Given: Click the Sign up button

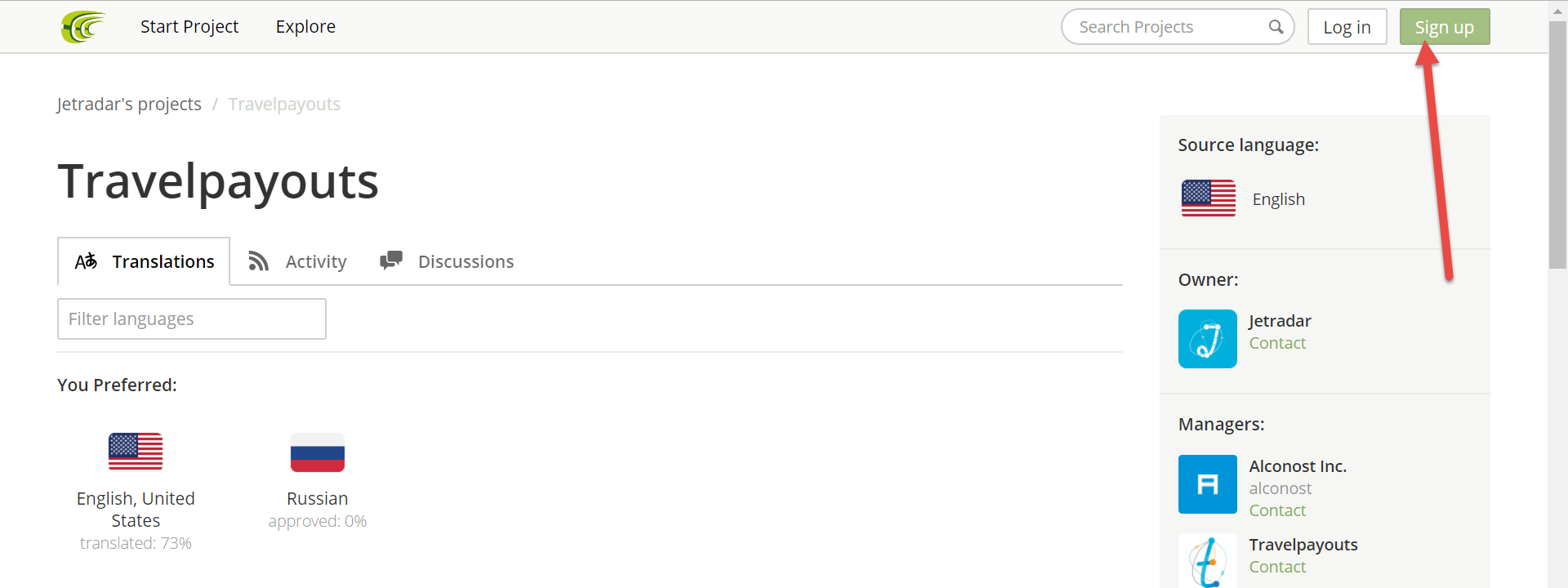Looking at the screenshot, I should [1445, 27].
